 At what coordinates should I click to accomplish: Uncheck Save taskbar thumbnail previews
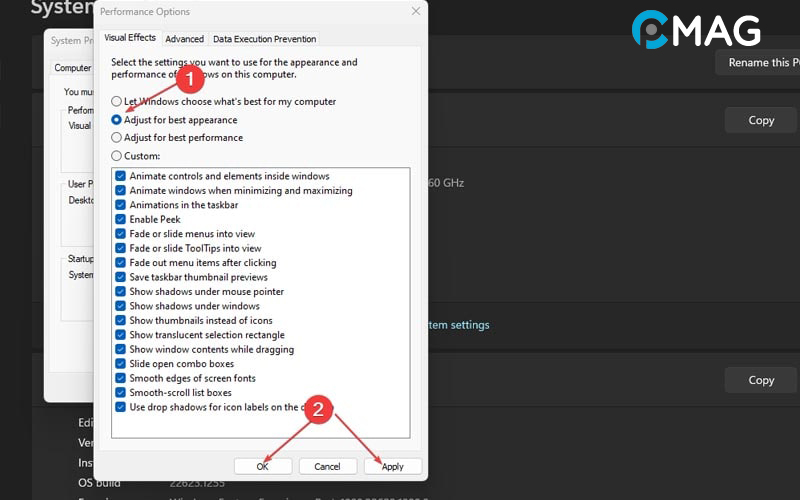click(121, 277)
